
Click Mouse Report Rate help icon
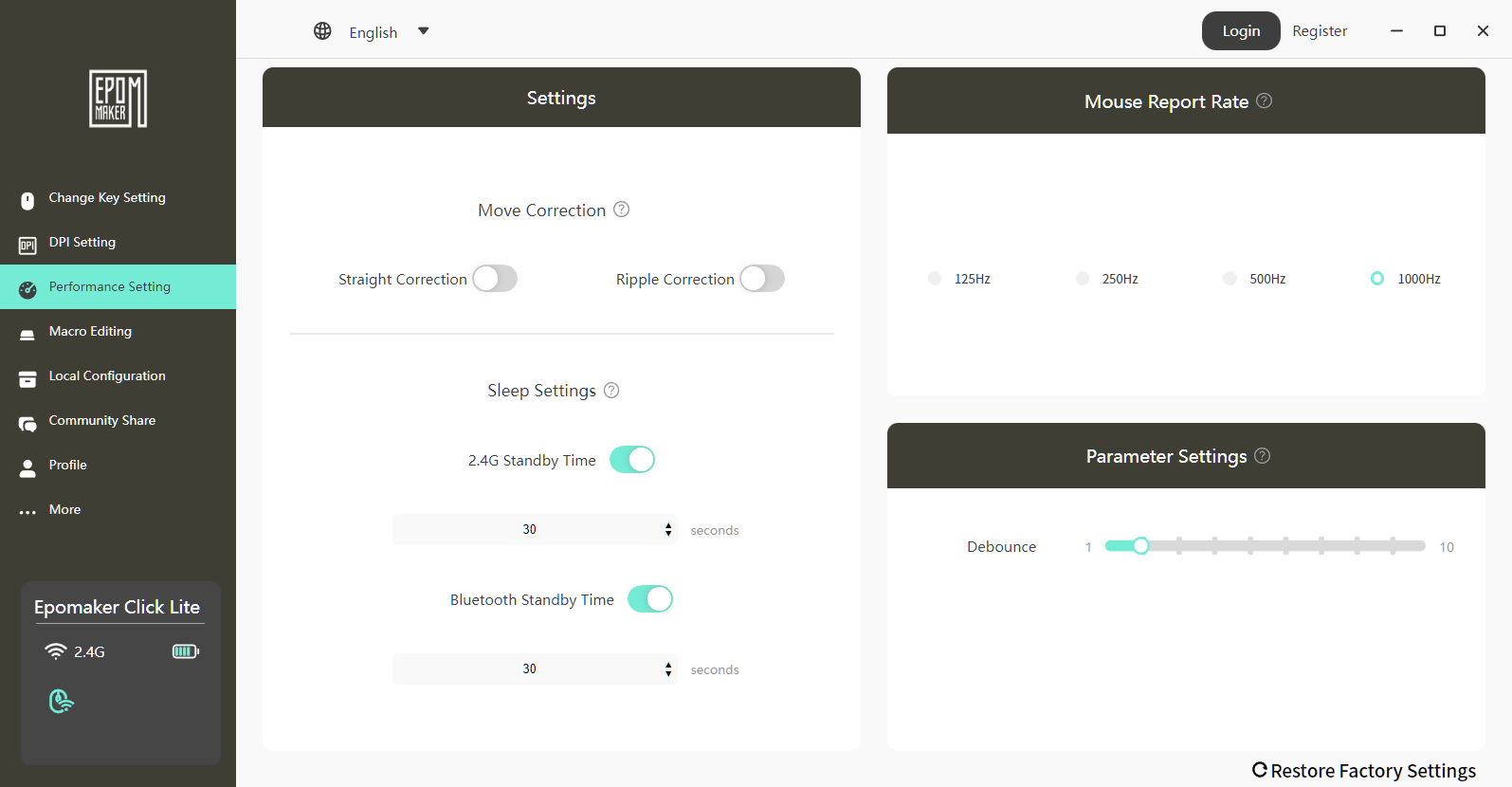(x=1264, y=101)
